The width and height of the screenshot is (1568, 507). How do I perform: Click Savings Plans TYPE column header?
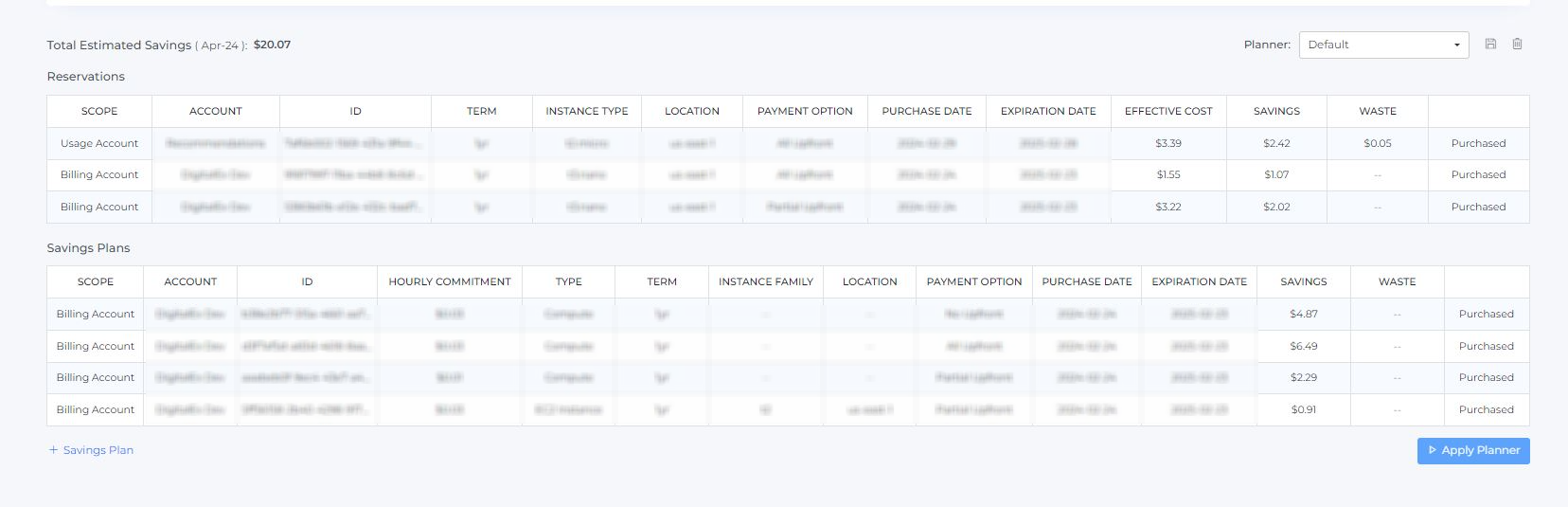(x=568, y=281)
